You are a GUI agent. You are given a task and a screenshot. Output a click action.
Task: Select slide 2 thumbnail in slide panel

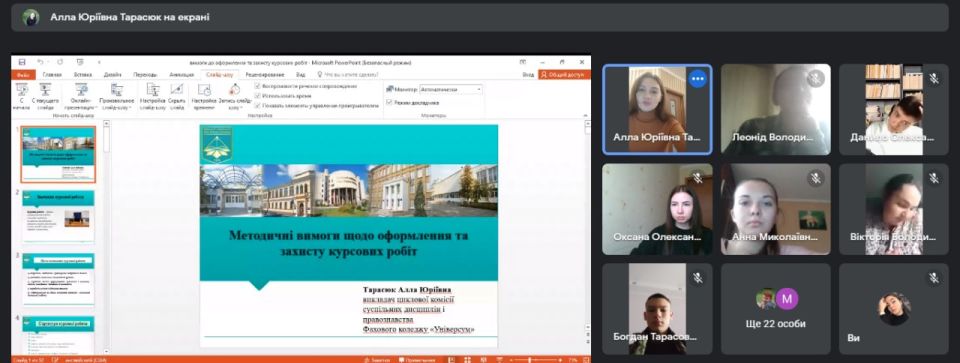[58, 215]
